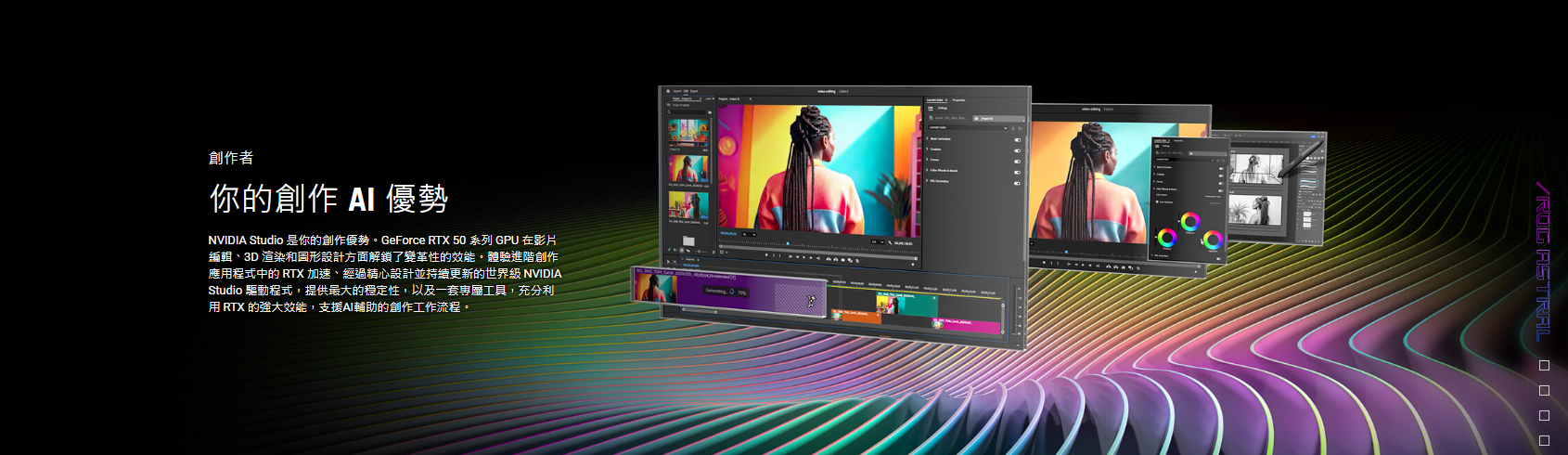Viewport: 1568px width, 455px height.
Task: Click the 你的創作 AI 優勢 heading
Action: 328,198
